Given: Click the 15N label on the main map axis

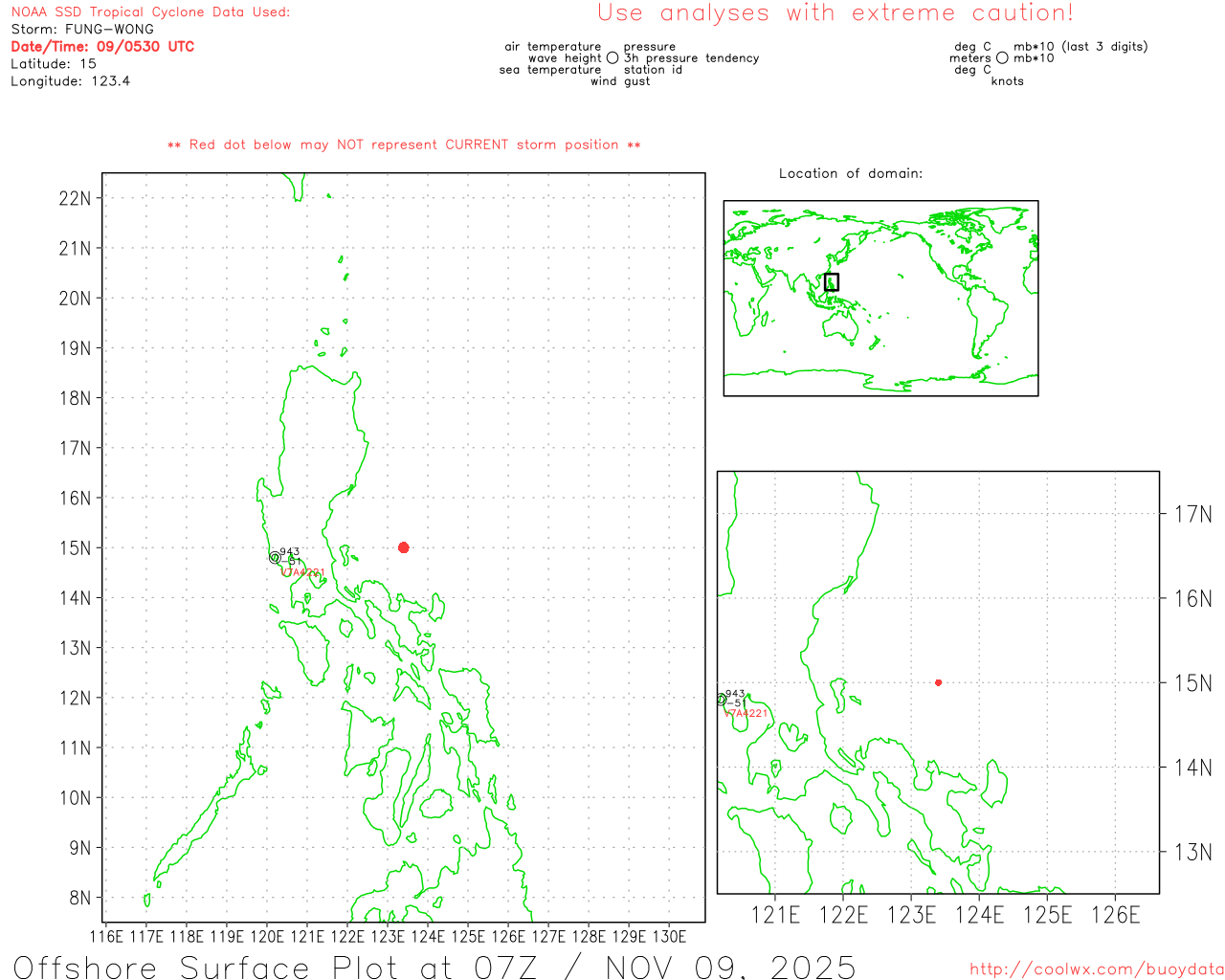Looking at the screenshot, I should (x=75, y=547).
